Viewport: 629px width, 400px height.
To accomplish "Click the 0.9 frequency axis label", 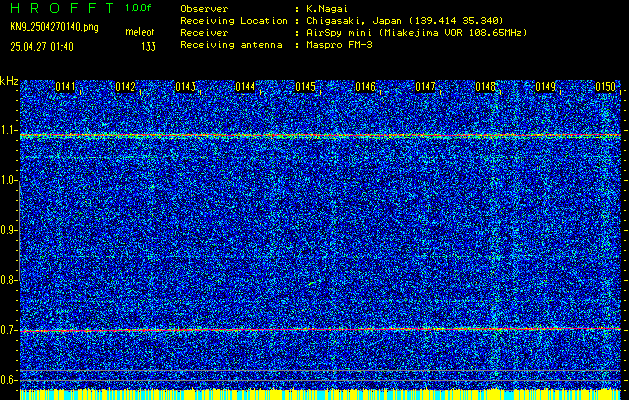I will point(8,231).
